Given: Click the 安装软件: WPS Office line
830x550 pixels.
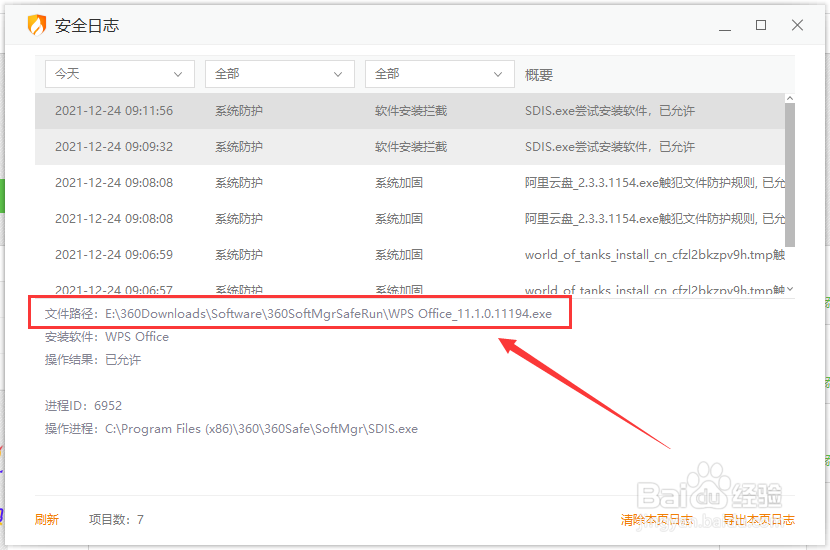Looking at the screenshot, I should click(x=106, y=337).
